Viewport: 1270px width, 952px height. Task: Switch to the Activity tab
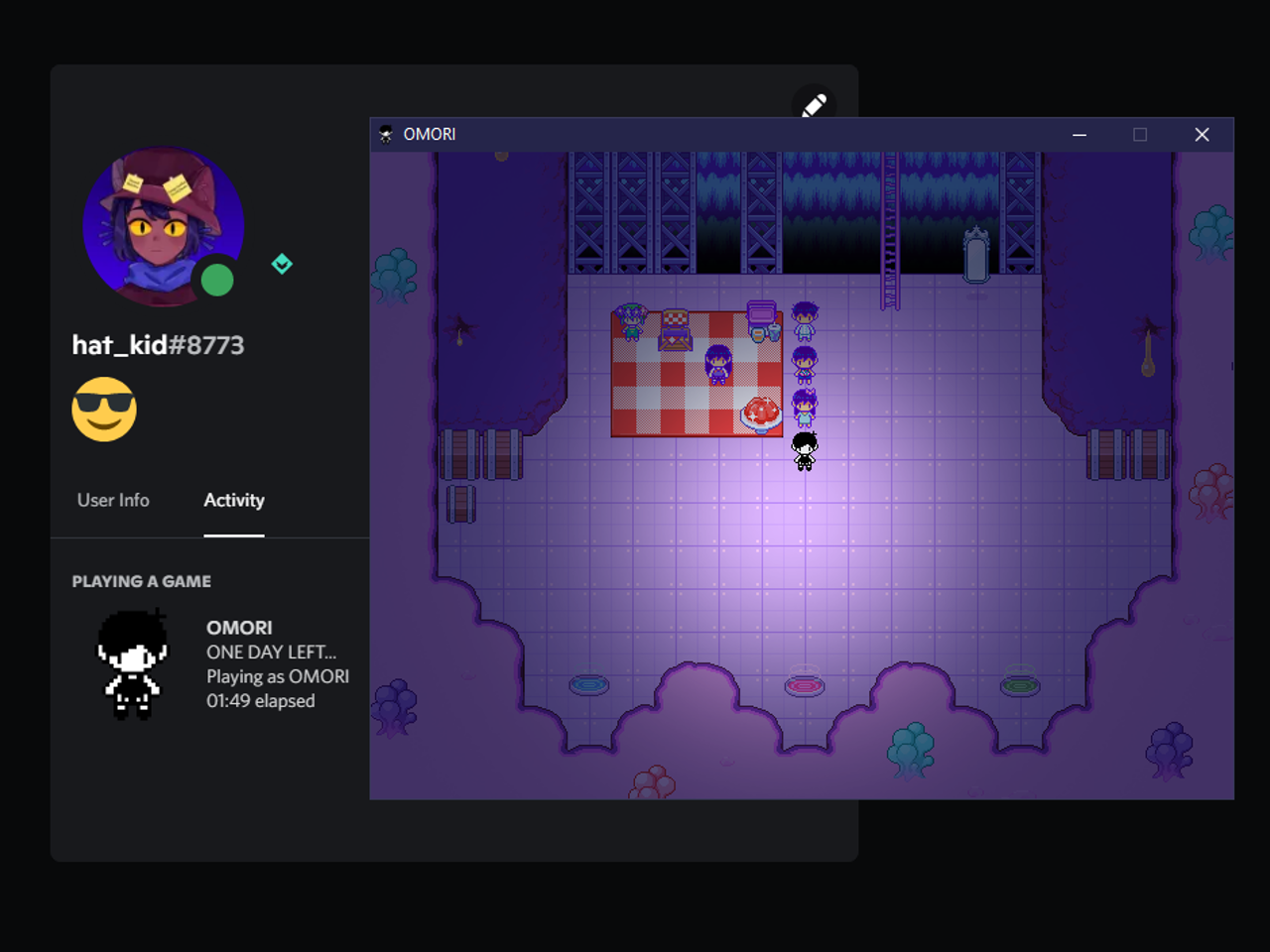[234, 501]
